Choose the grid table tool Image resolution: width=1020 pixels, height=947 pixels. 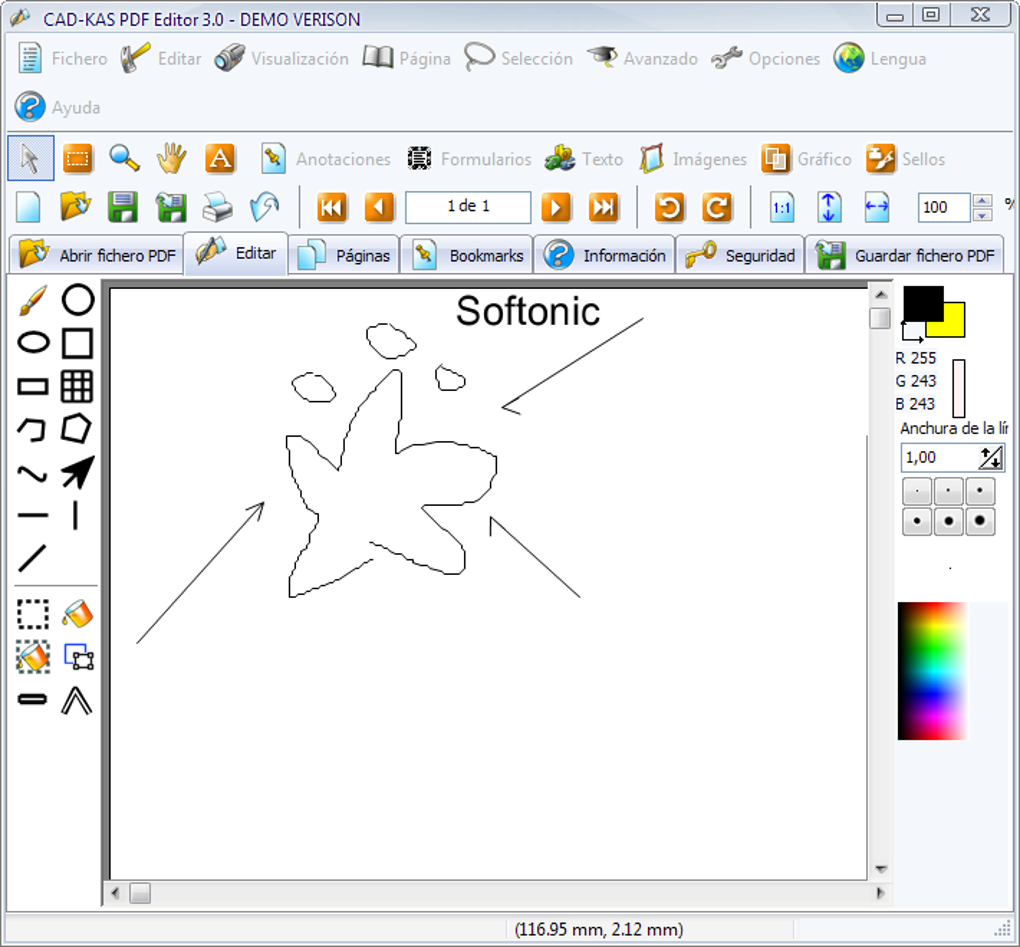point(77,386)
